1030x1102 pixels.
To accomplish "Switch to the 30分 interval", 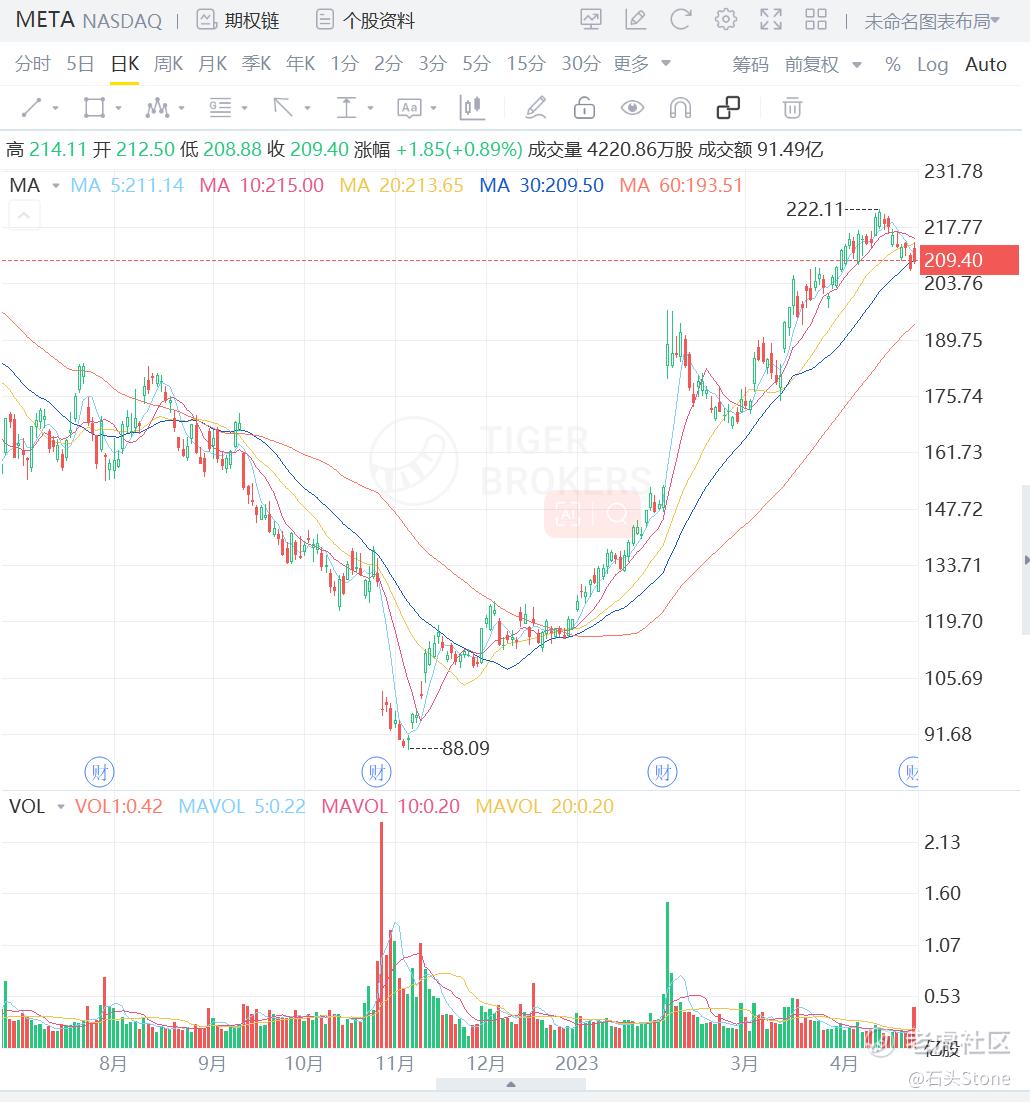I will click(x=580, y=64).
